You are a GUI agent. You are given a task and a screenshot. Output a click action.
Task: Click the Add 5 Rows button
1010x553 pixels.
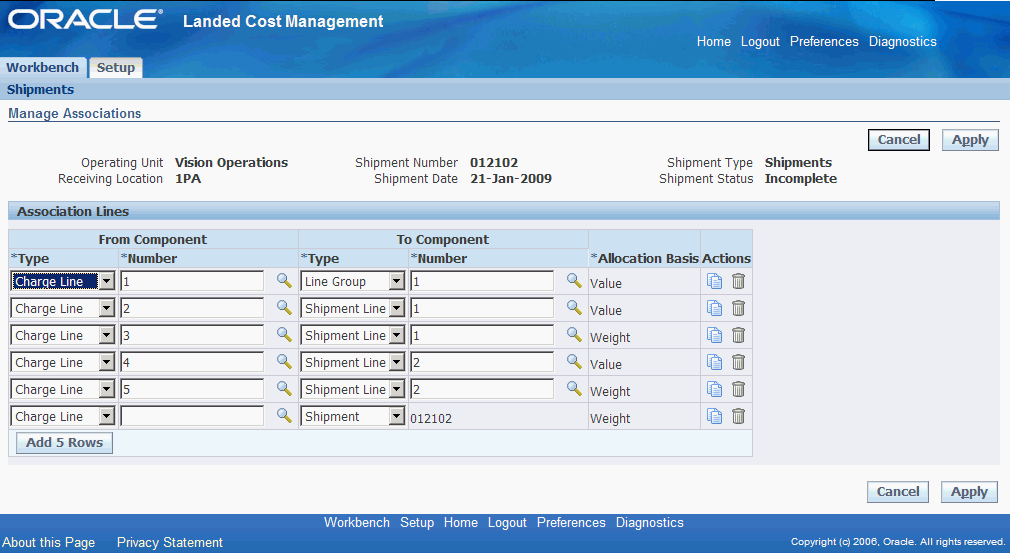(x=64, y=442)
